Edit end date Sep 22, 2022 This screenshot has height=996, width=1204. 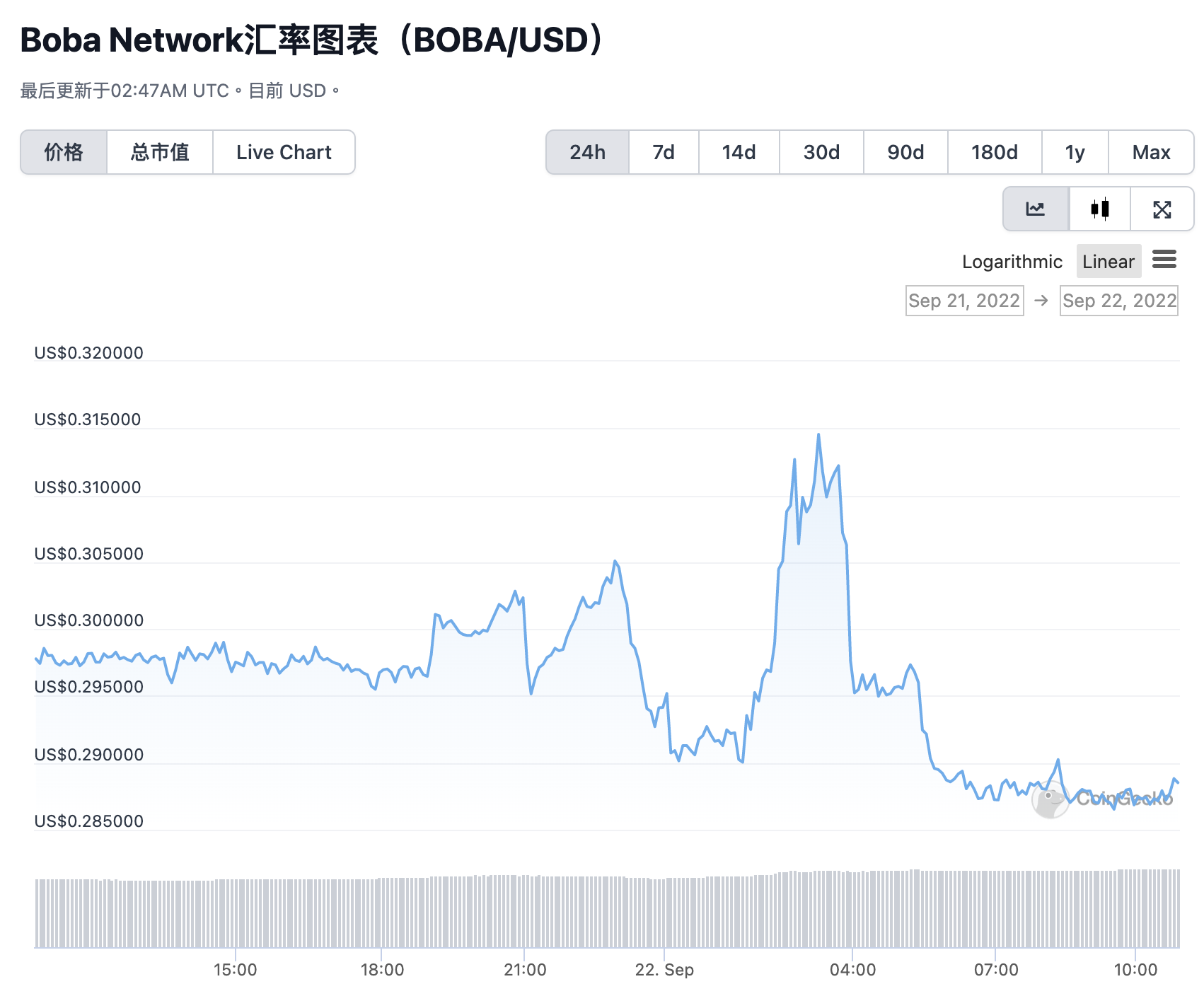1119,301
